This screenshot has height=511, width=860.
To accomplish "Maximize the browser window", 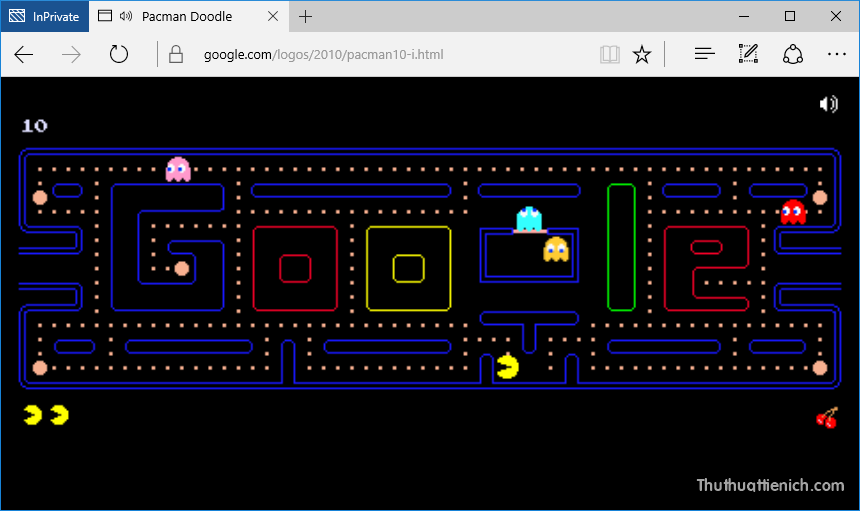I will tap(790, 16).
